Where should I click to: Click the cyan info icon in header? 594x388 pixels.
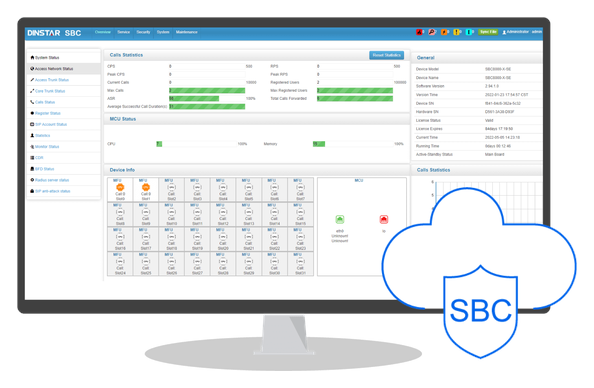tap(469, 32)
